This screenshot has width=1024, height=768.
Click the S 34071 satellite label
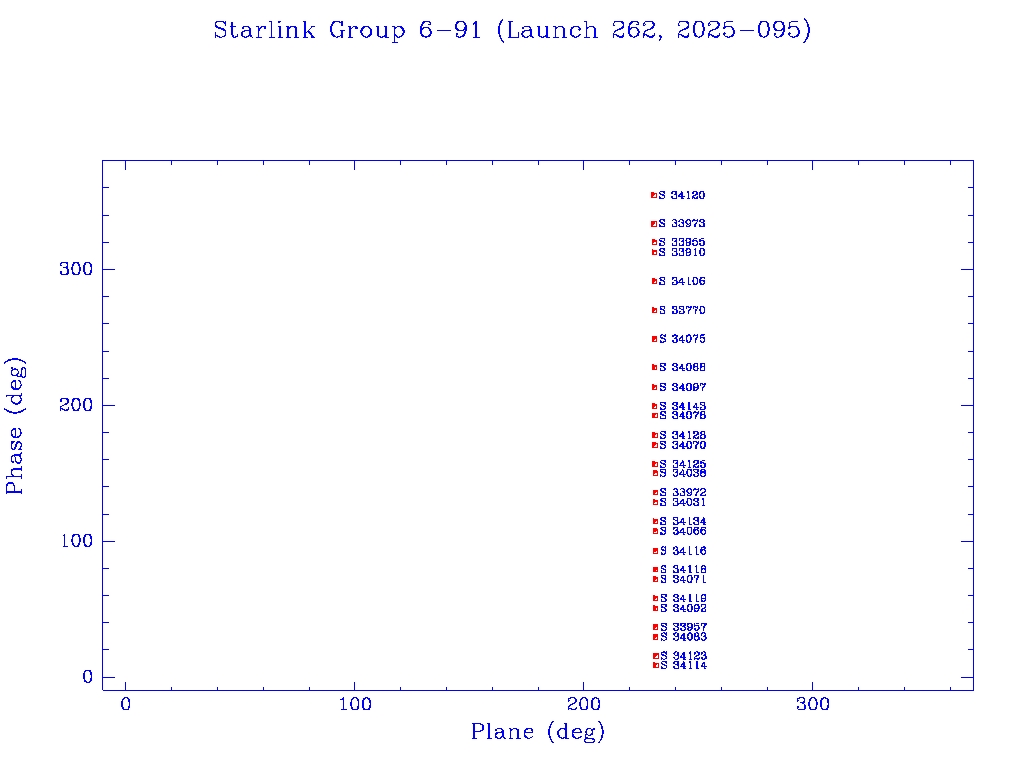tap(684, 579)
